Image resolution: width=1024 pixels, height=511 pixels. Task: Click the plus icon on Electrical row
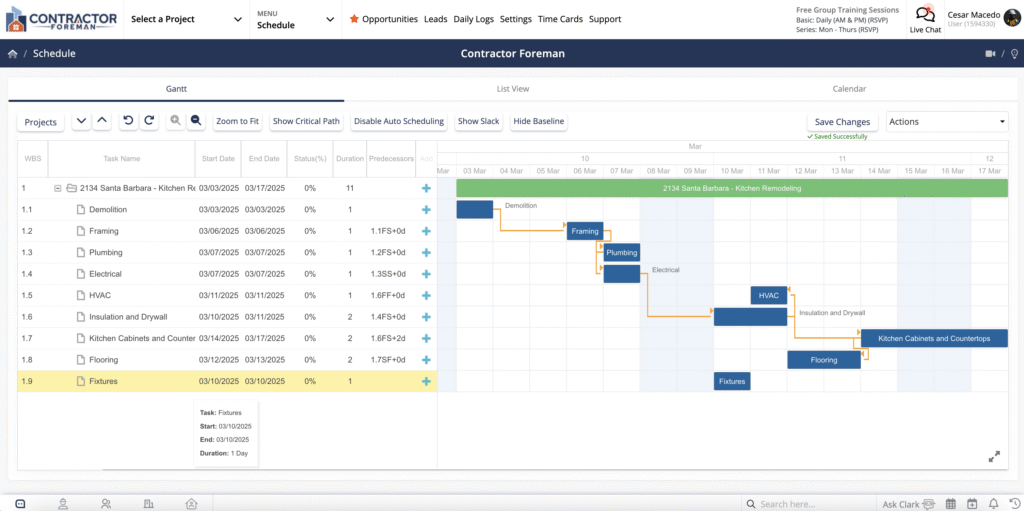coord(426,274)
